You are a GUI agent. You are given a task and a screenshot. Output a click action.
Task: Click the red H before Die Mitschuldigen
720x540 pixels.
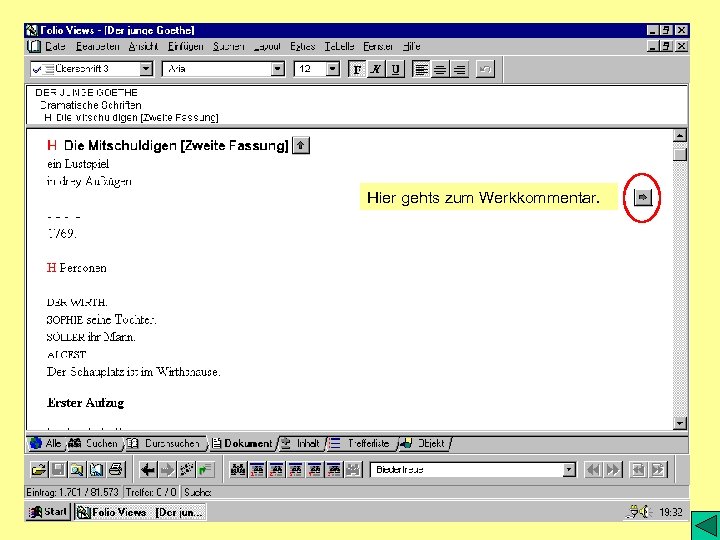[51, 146]
